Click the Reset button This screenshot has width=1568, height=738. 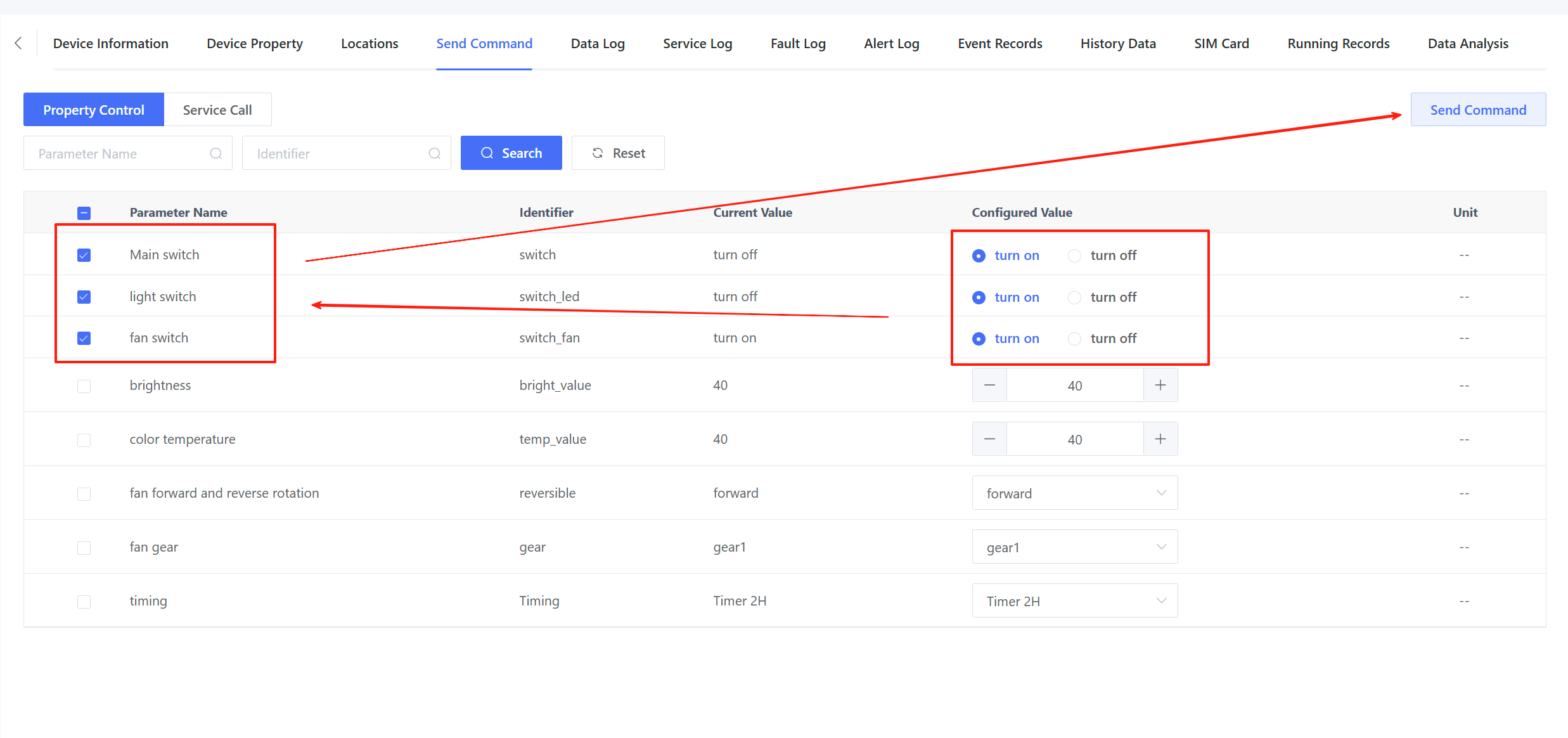(x=618, y=153)
